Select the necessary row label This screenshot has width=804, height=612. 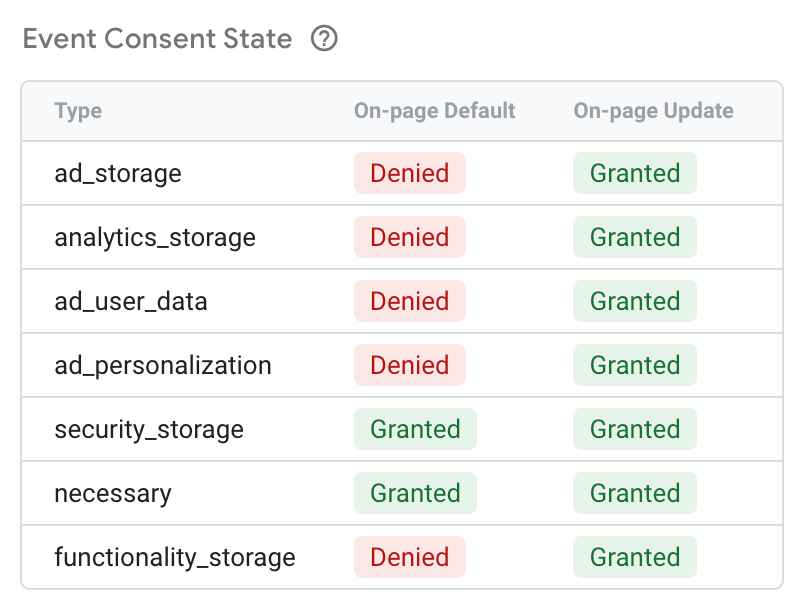click(x=113, y=493)
